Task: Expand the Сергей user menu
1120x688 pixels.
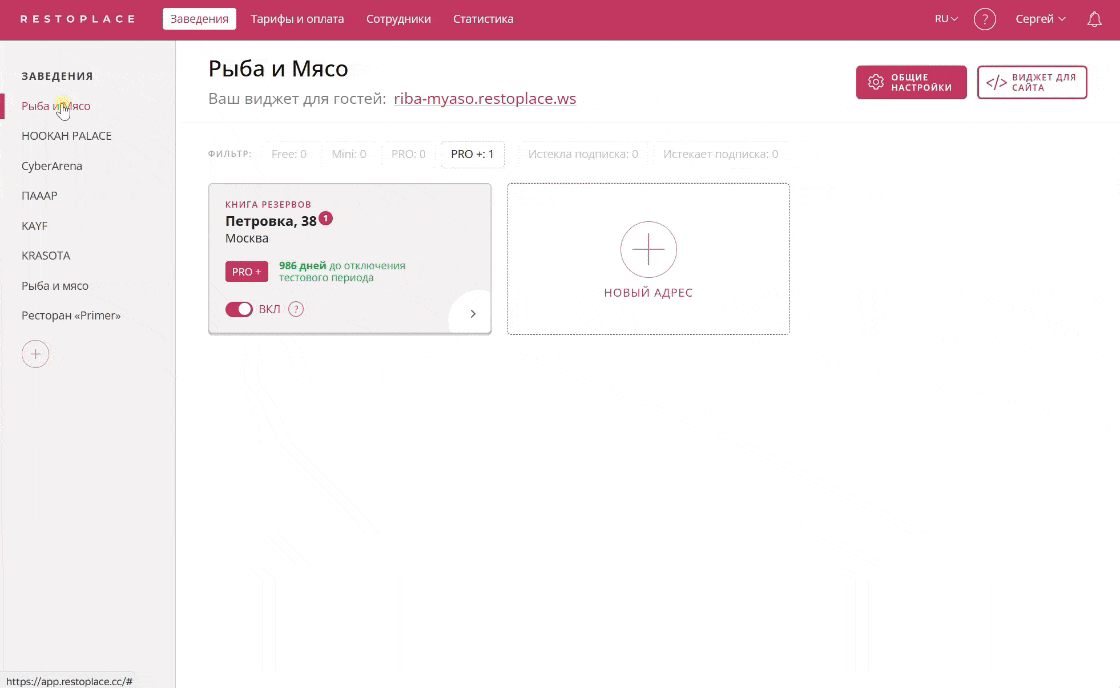Action: (x=1040, y=19)
